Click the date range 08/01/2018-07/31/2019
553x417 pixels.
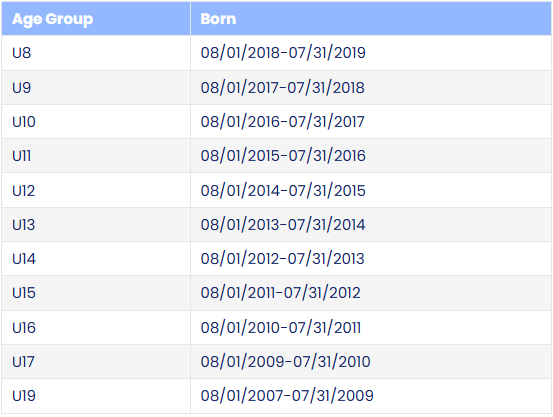283,53
